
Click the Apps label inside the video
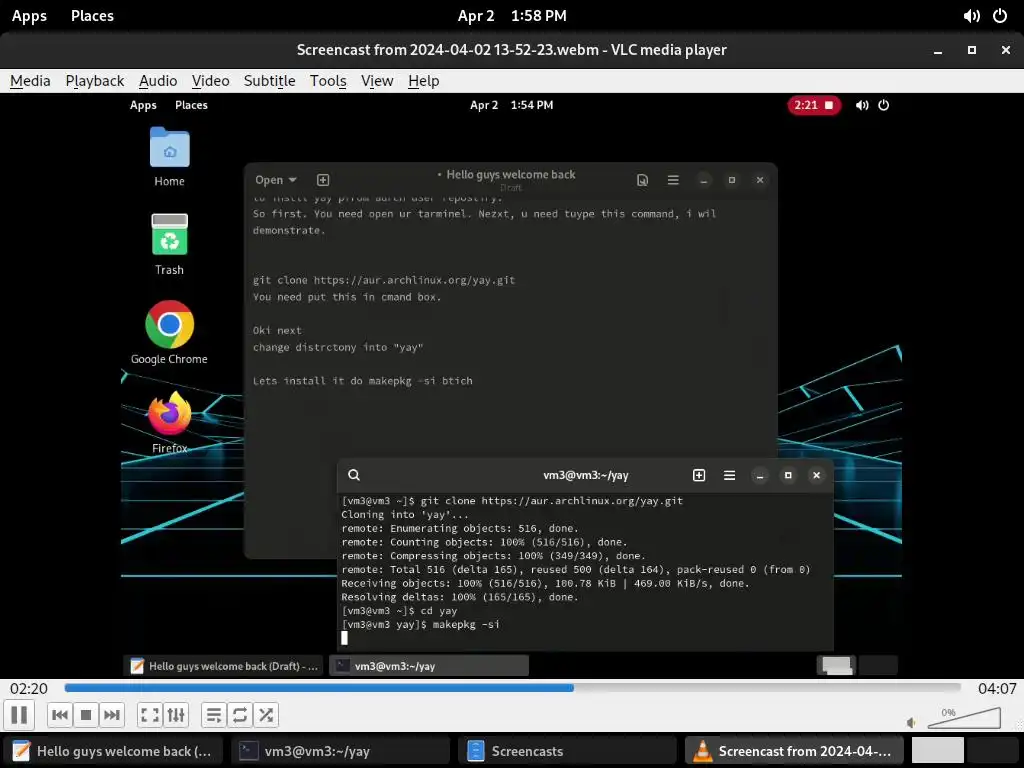(x=143, y=105)
